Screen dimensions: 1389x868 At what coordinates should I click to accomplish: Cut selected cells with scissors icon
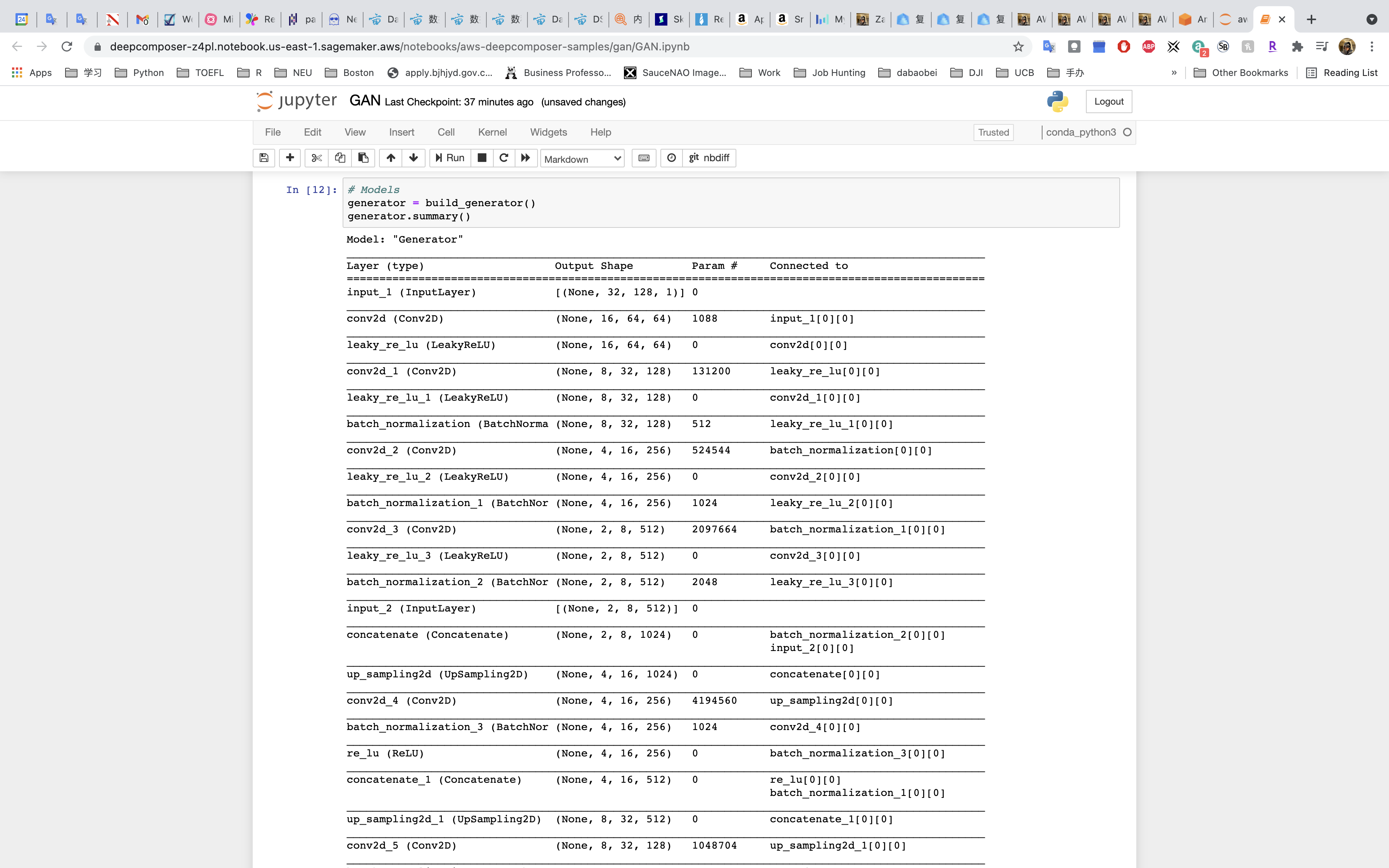coord(316,158)
